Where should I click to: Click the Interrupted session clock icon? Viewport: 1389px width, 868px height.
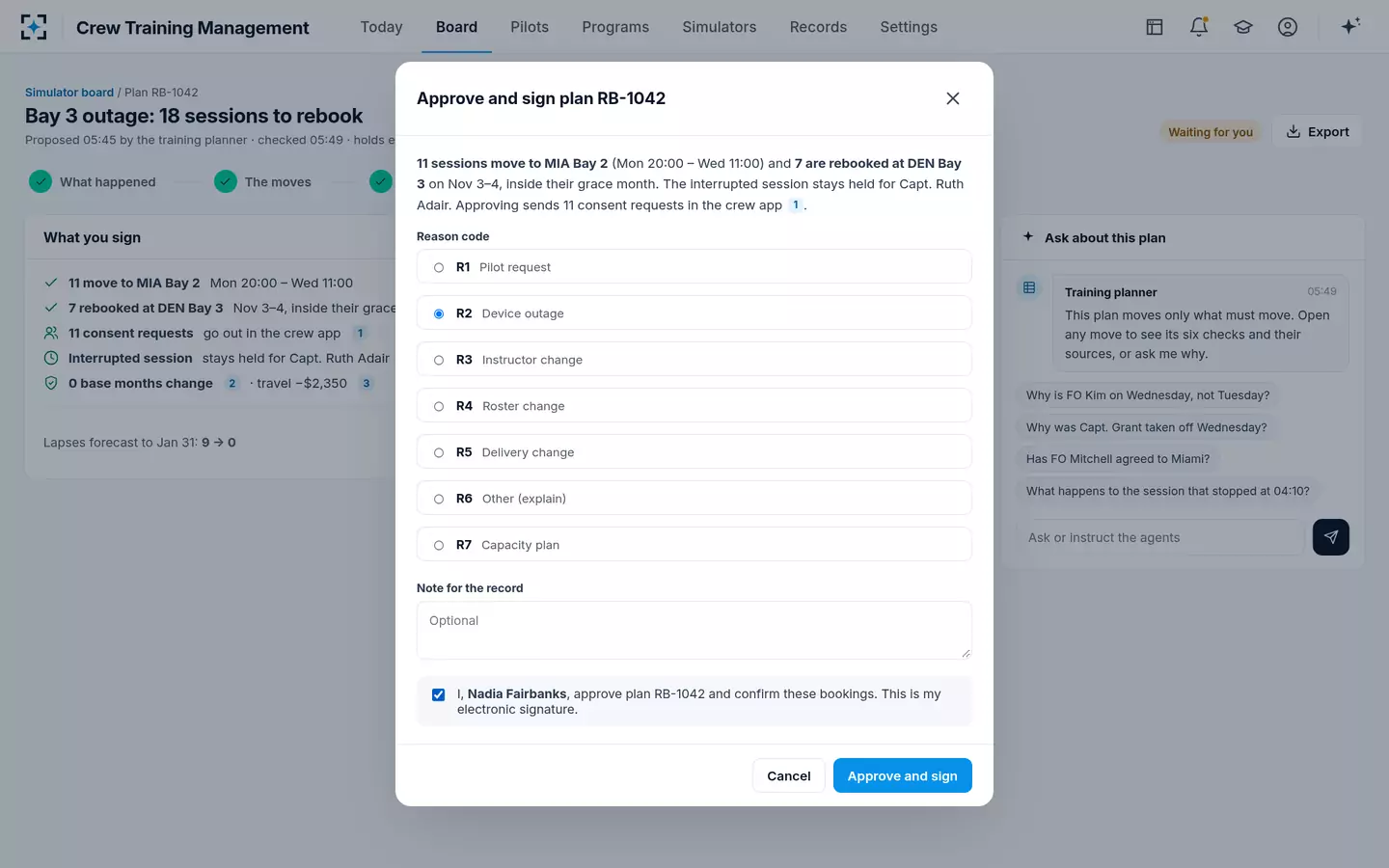[x=51, y=358]
